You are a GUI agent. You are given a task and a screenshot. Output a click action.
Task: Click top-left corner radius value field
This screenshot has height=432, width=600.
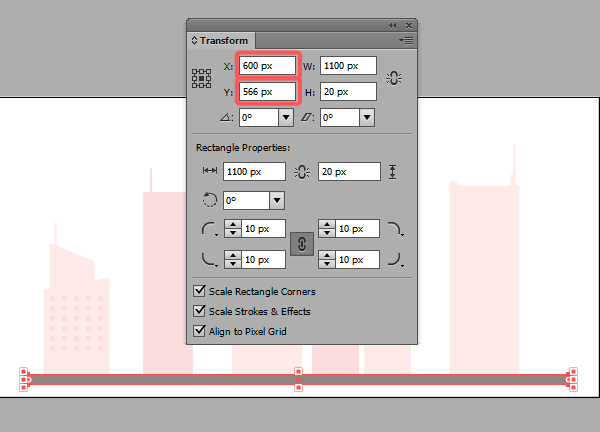[x=263, y=229]
